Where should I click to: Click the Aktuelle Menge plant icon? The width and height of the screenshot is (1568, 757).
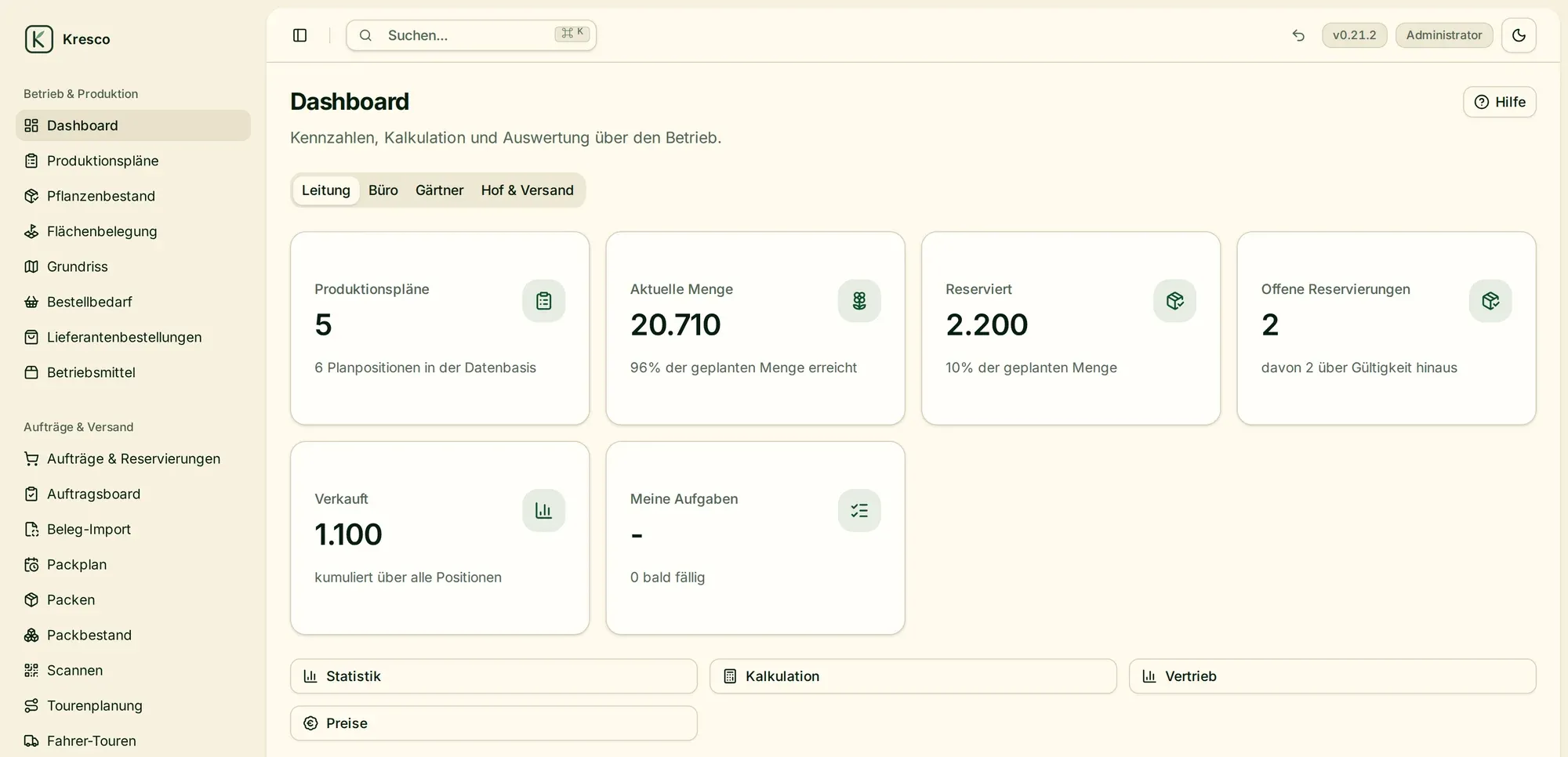pos(859,301)
